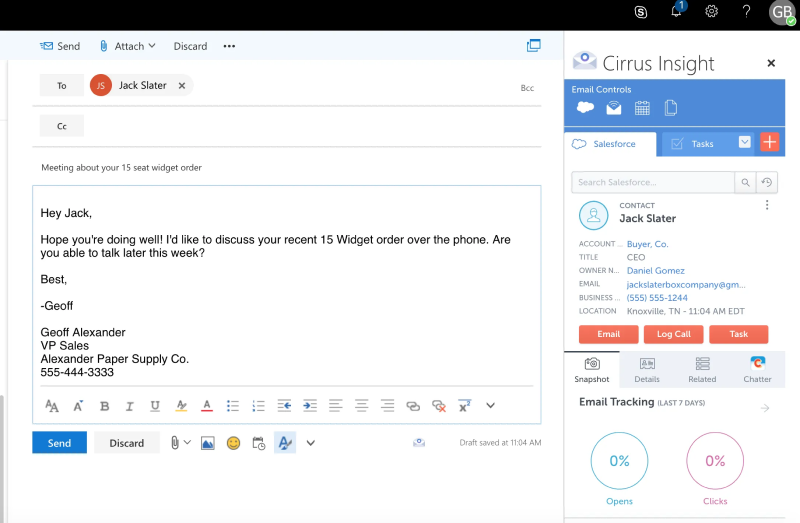This screenshot has height=523, width=800.
Task: Click the To recipients button
Action: [62, 85]
